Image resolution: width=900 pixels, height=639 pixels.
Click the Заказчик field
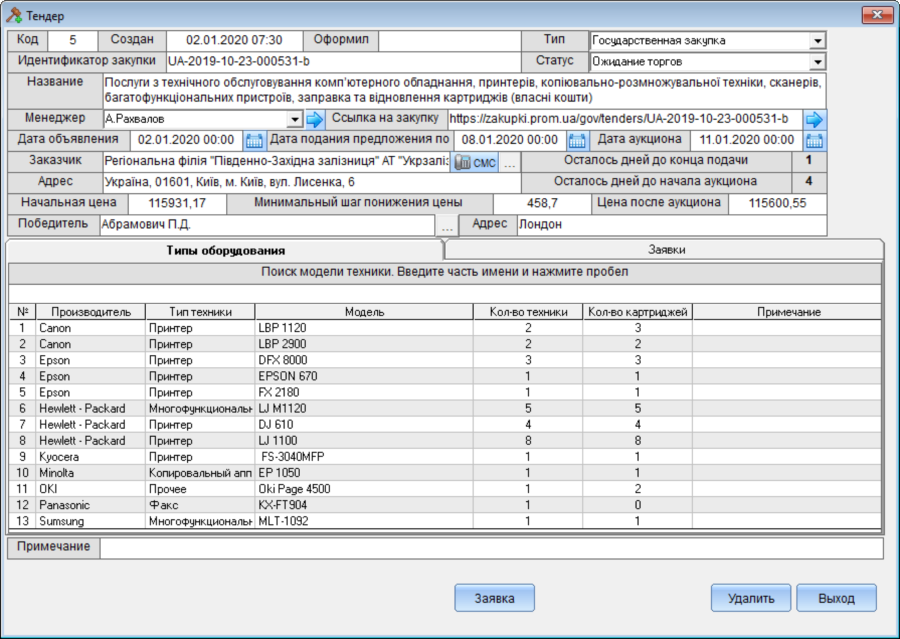[x=277, y=161]
